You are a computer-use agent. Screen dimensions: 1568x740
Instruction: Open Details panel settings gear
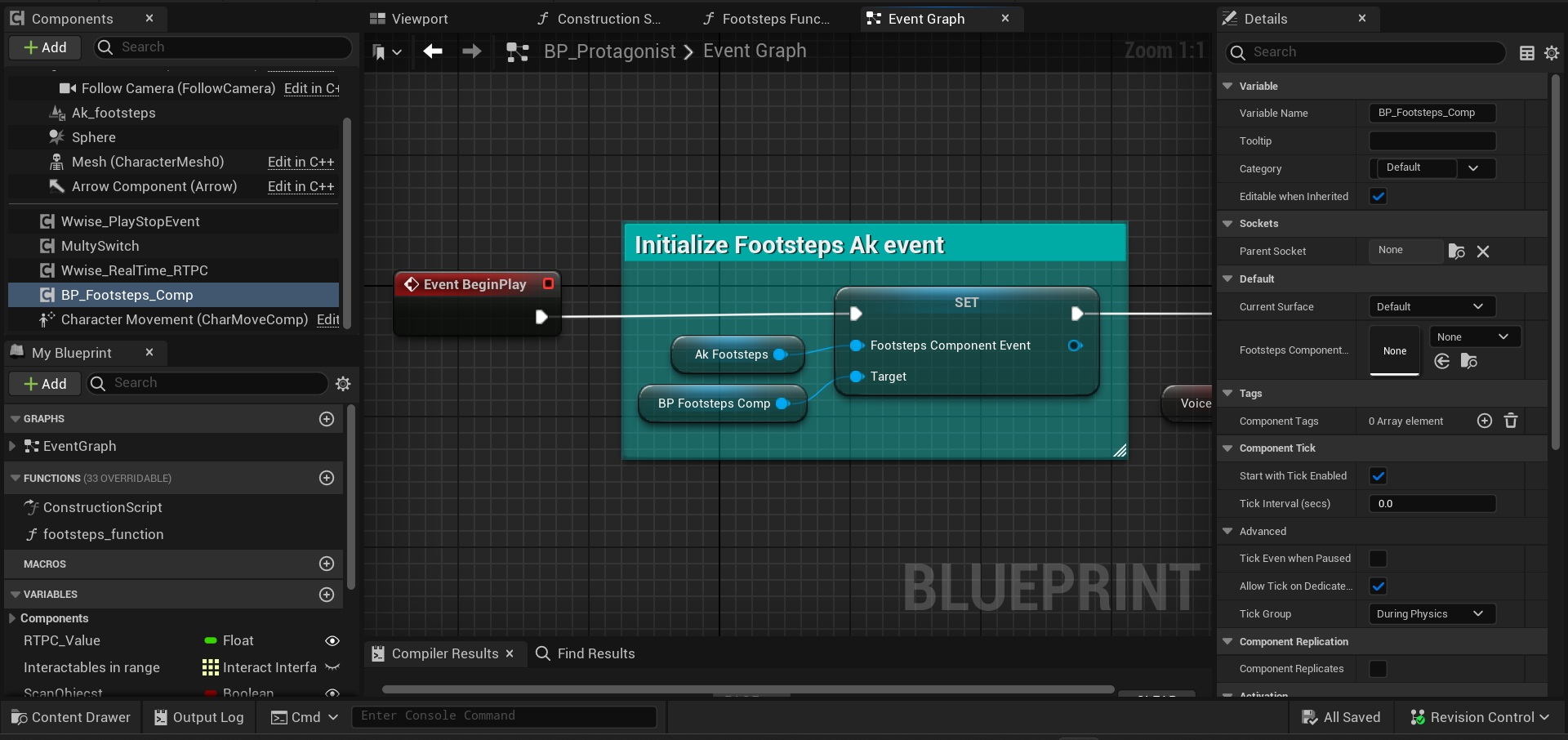pyautogui.click(x=1552, y=53)
